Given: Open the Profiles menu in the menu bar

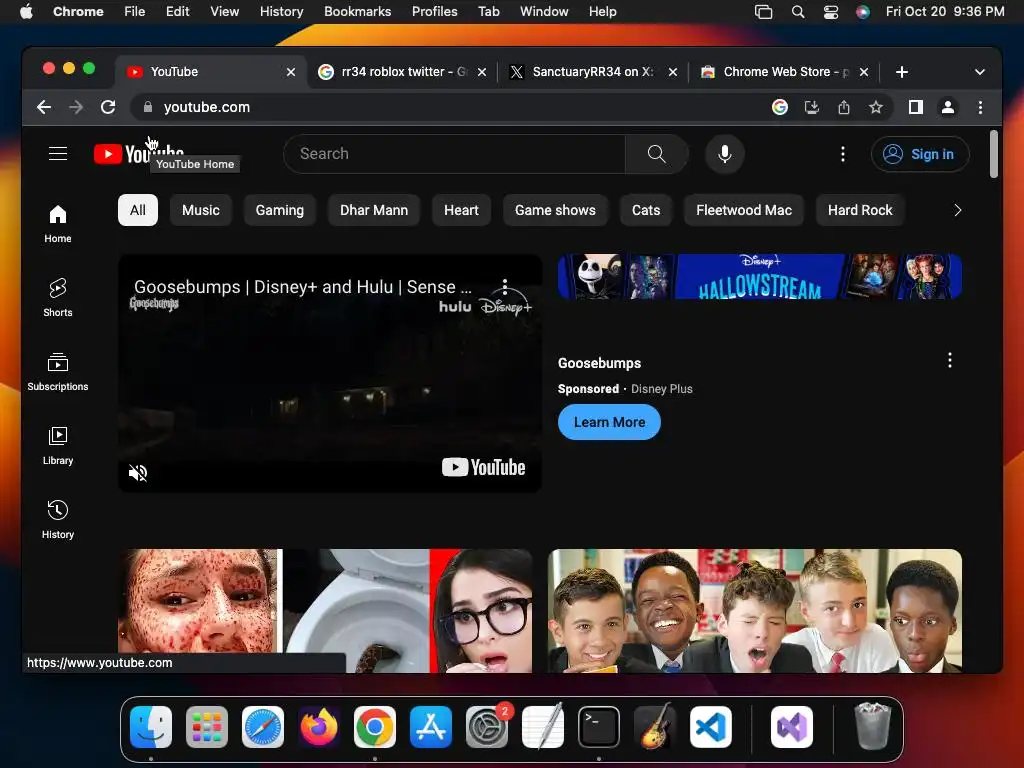Looking at the screenshot, I should tap(434, 12).
